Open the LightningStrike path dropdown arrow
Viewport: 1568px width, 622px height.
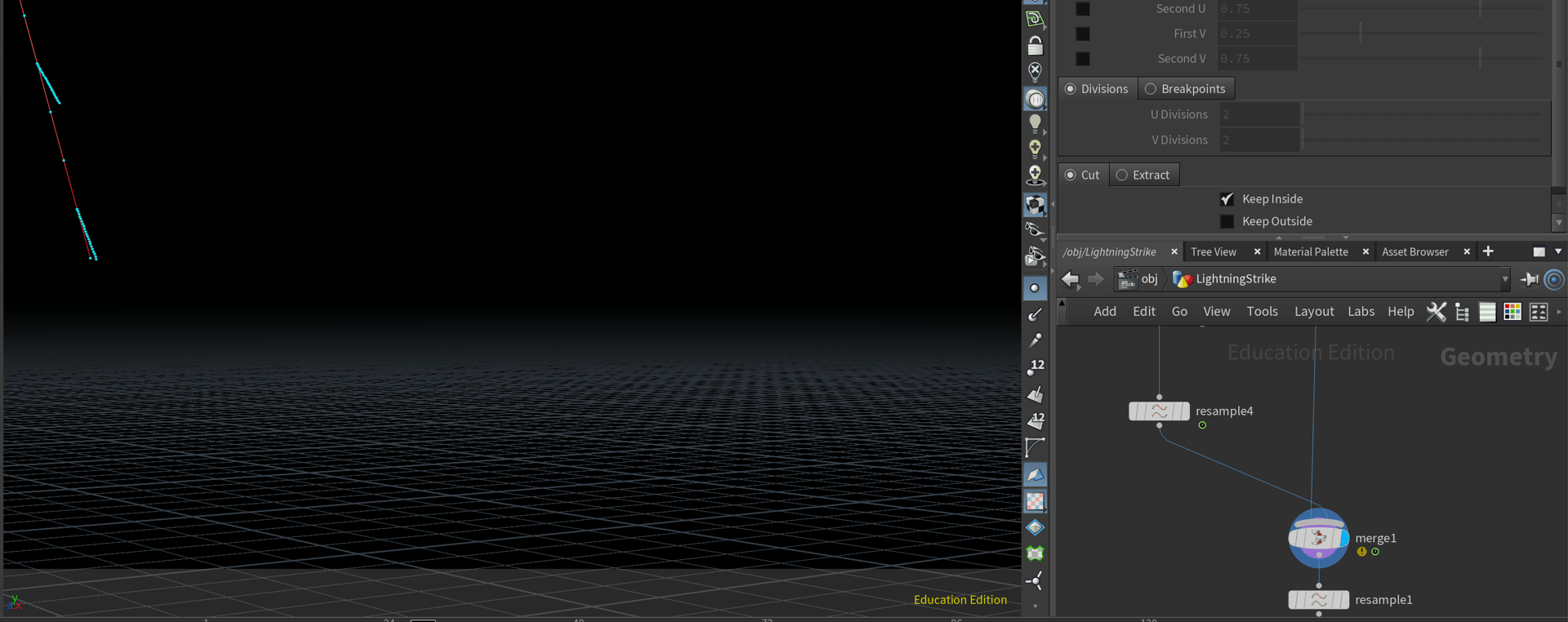[x=1505, y=279]
